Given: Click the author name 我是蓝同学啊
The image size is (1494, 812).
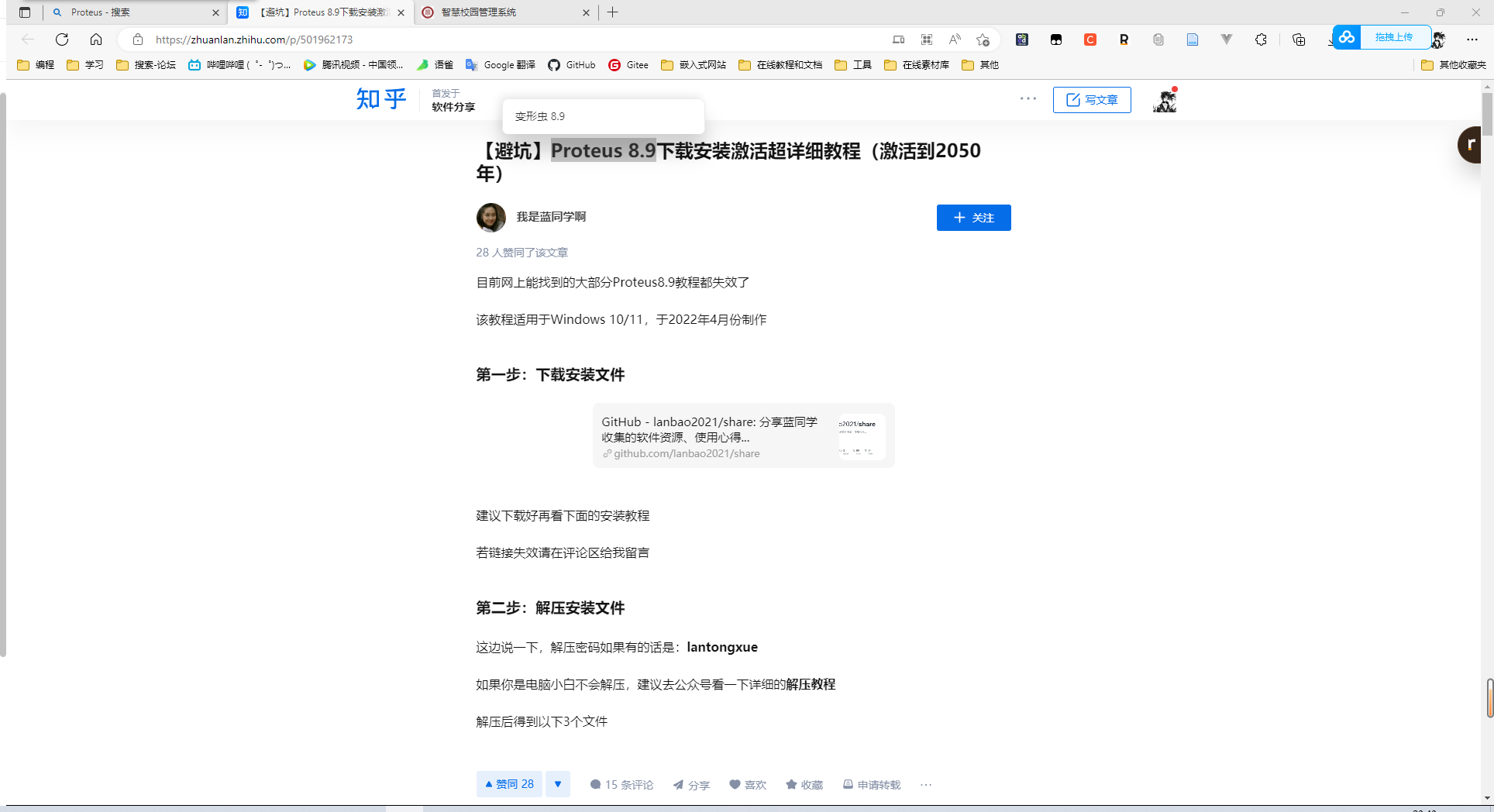Looking at the screenshot, I should point(551,217).
